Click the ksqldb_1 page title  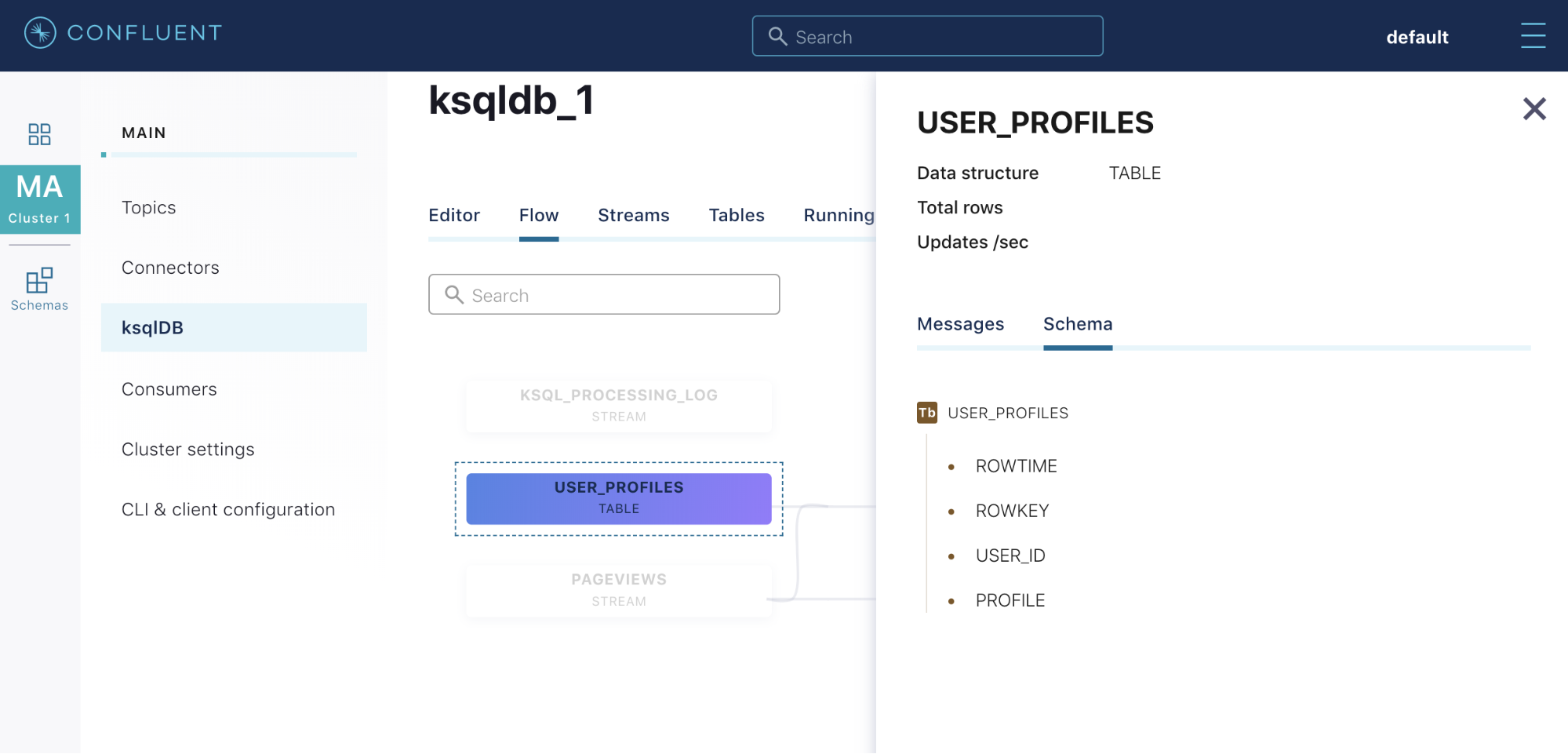[511, 100]
